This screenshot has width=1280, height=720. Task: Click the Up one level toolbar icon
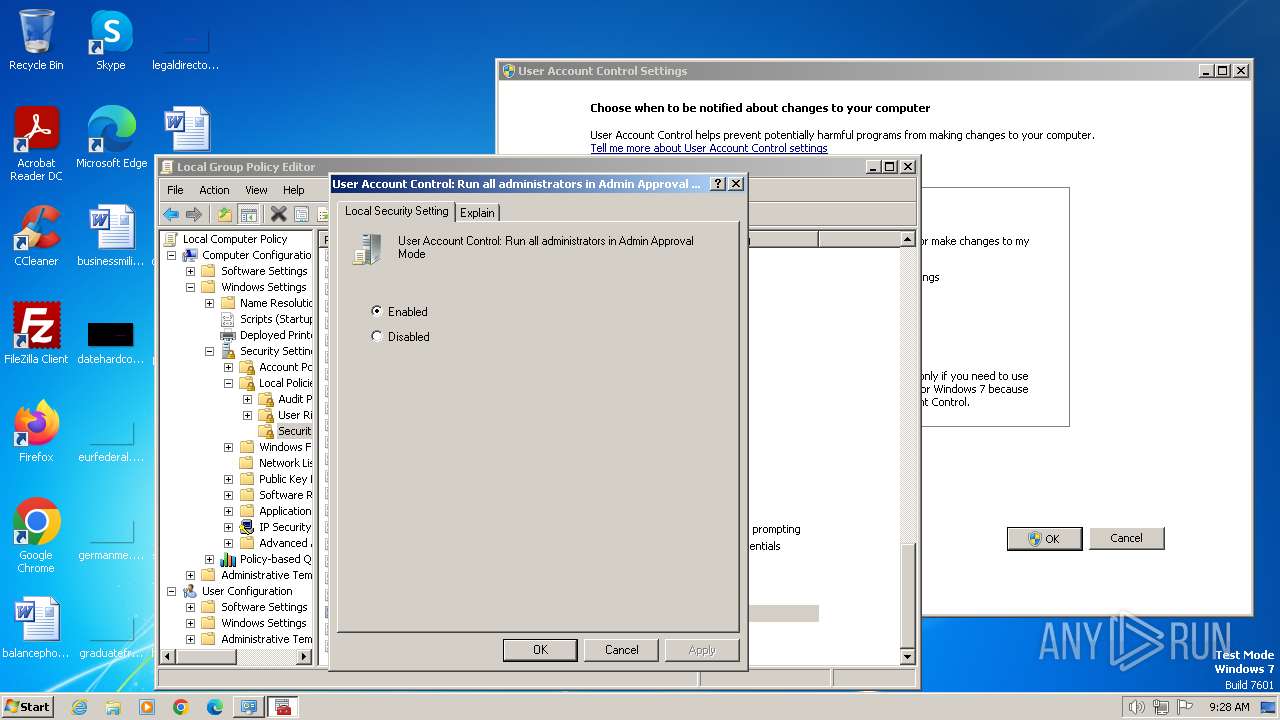point(225,214)
